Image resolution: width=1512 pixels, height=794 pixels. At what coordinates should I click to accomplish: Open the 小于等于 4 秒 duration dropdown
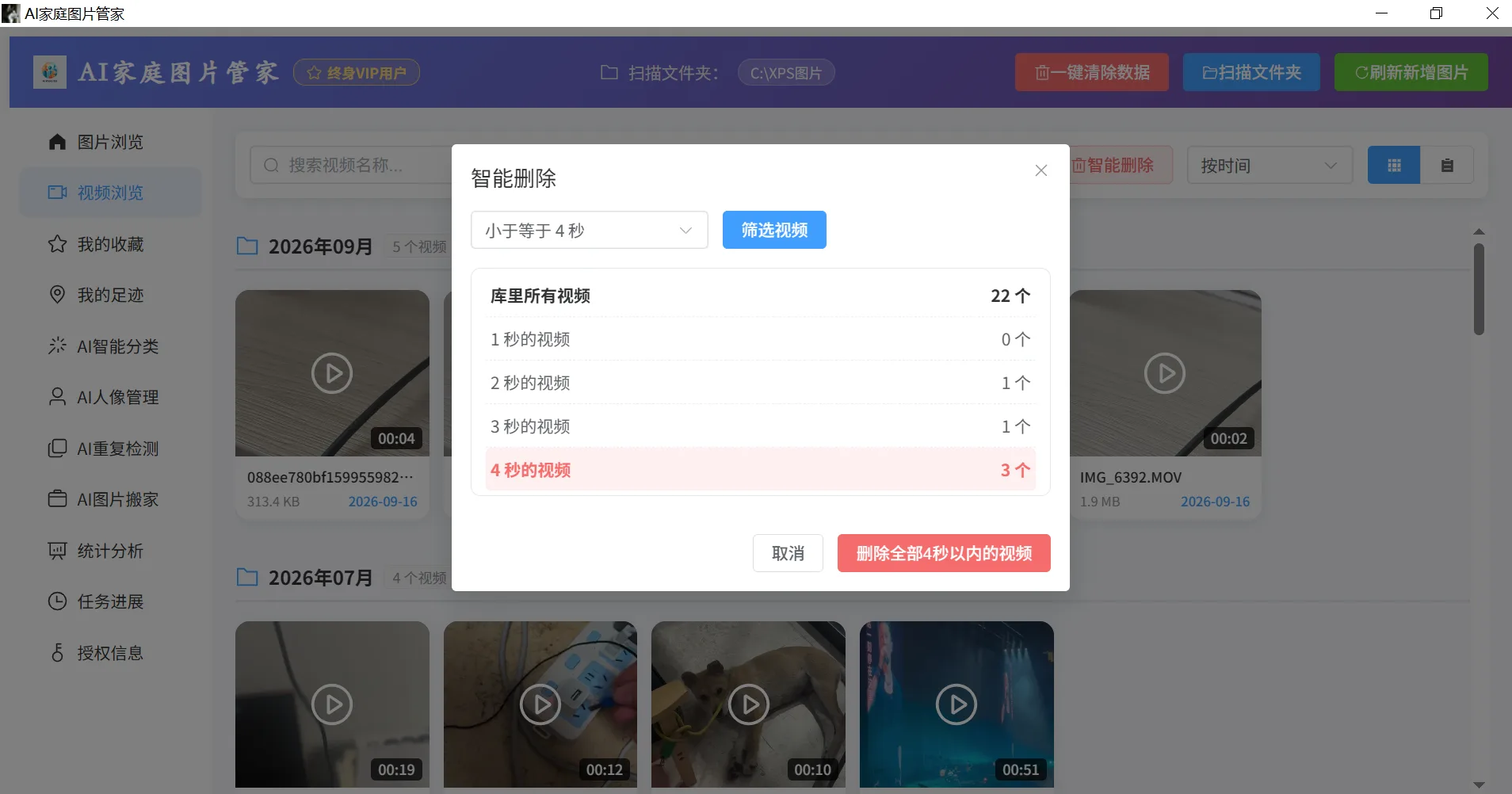click(589, 230)
